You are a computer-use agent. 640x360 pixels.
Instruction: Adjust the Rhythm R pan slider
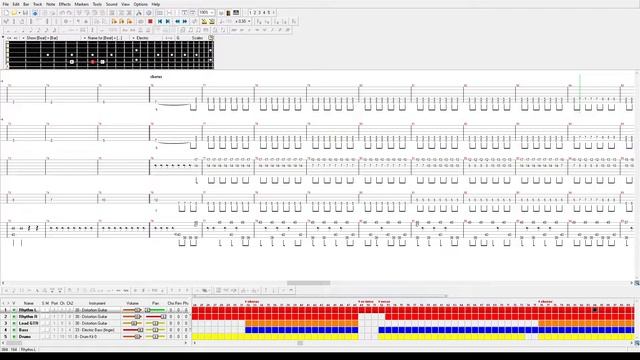pos(156,317)
